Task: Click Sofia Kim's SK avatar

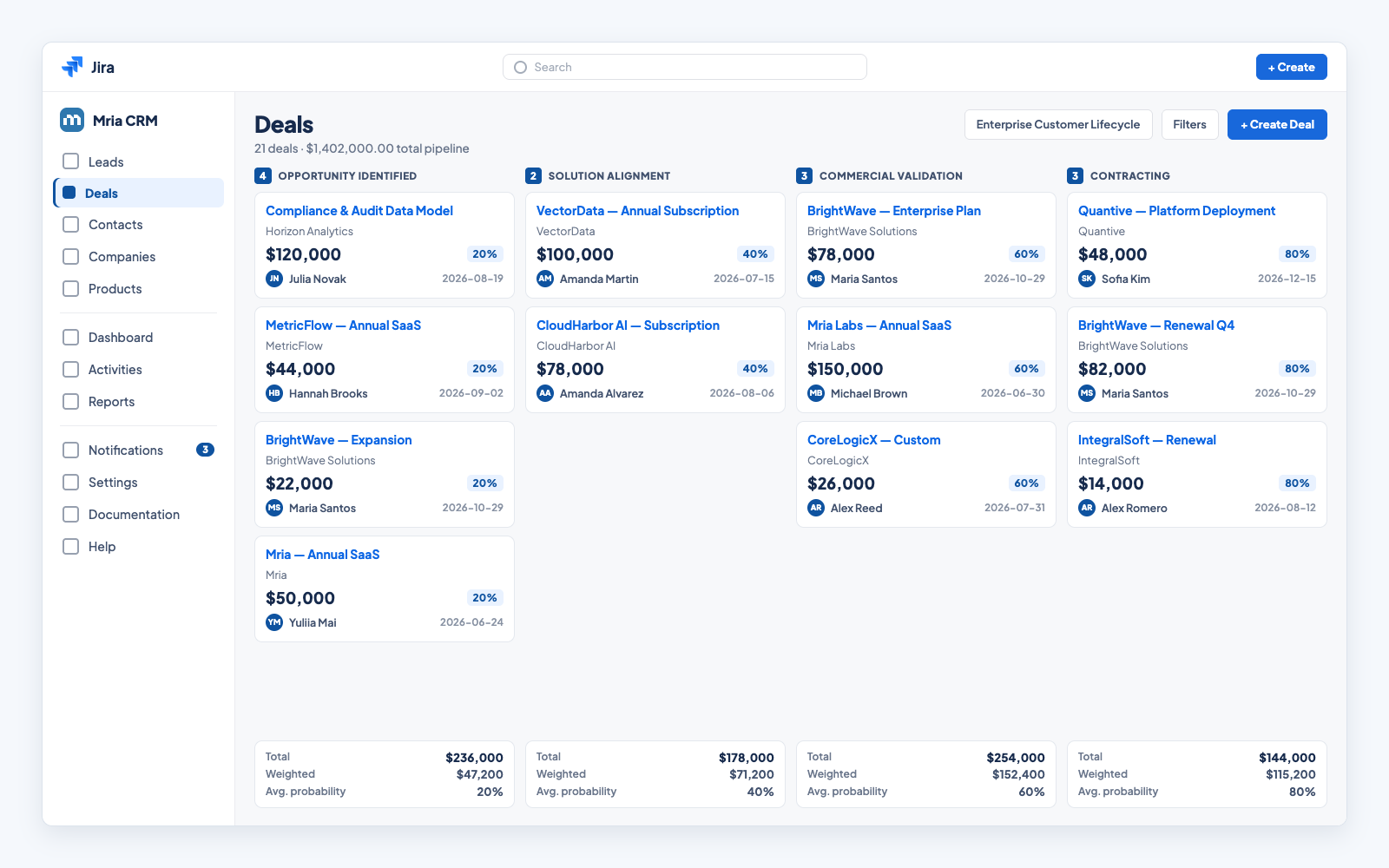Action: (x=1087, y=279)
